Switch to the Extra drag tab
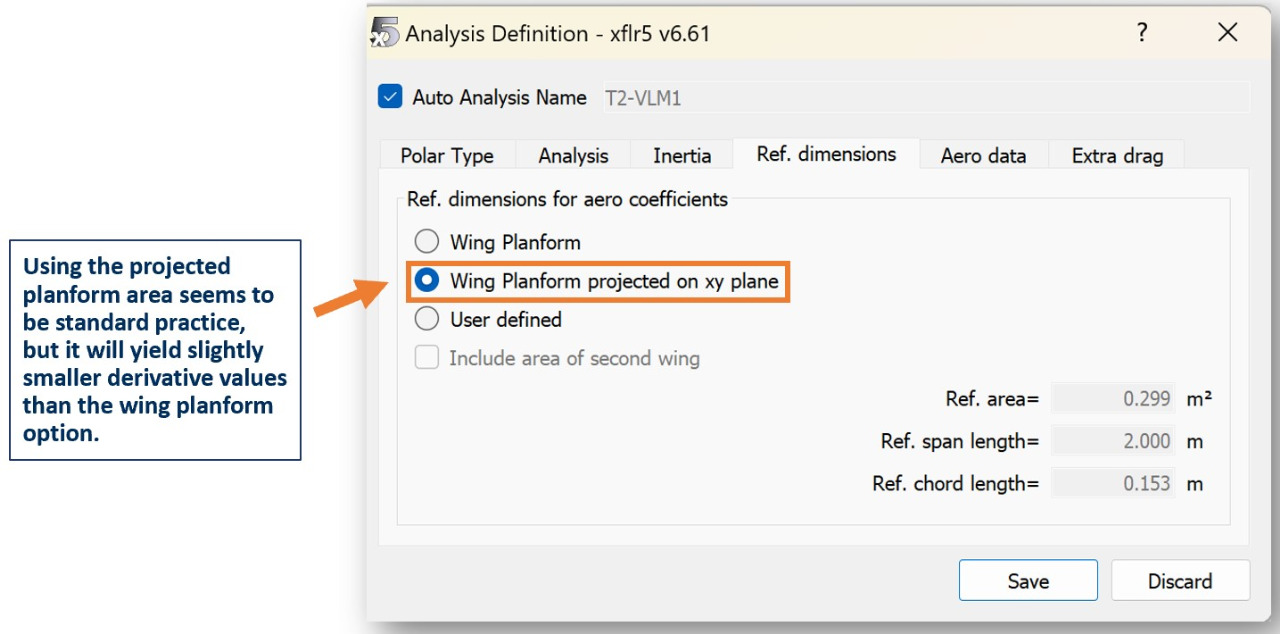Screen dimensions: 1280x634 [x=1117, y=155]
